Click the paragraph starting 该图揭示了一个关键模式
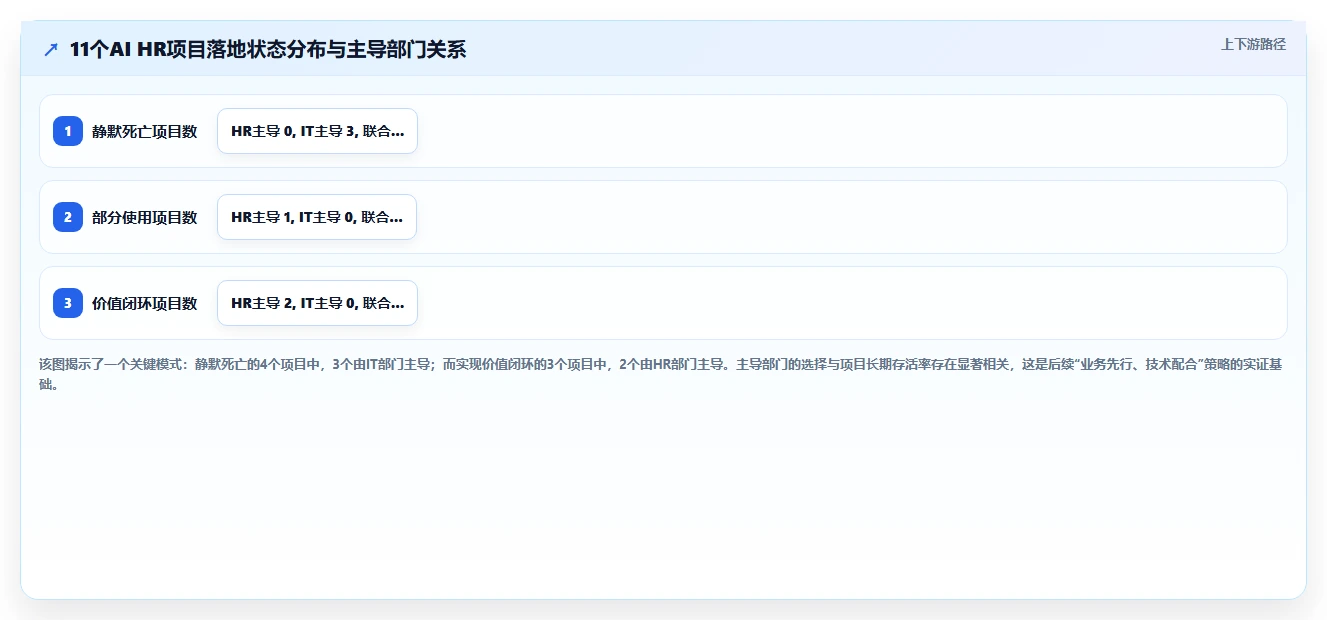The image size is (1327, 620). coord(662,375)
